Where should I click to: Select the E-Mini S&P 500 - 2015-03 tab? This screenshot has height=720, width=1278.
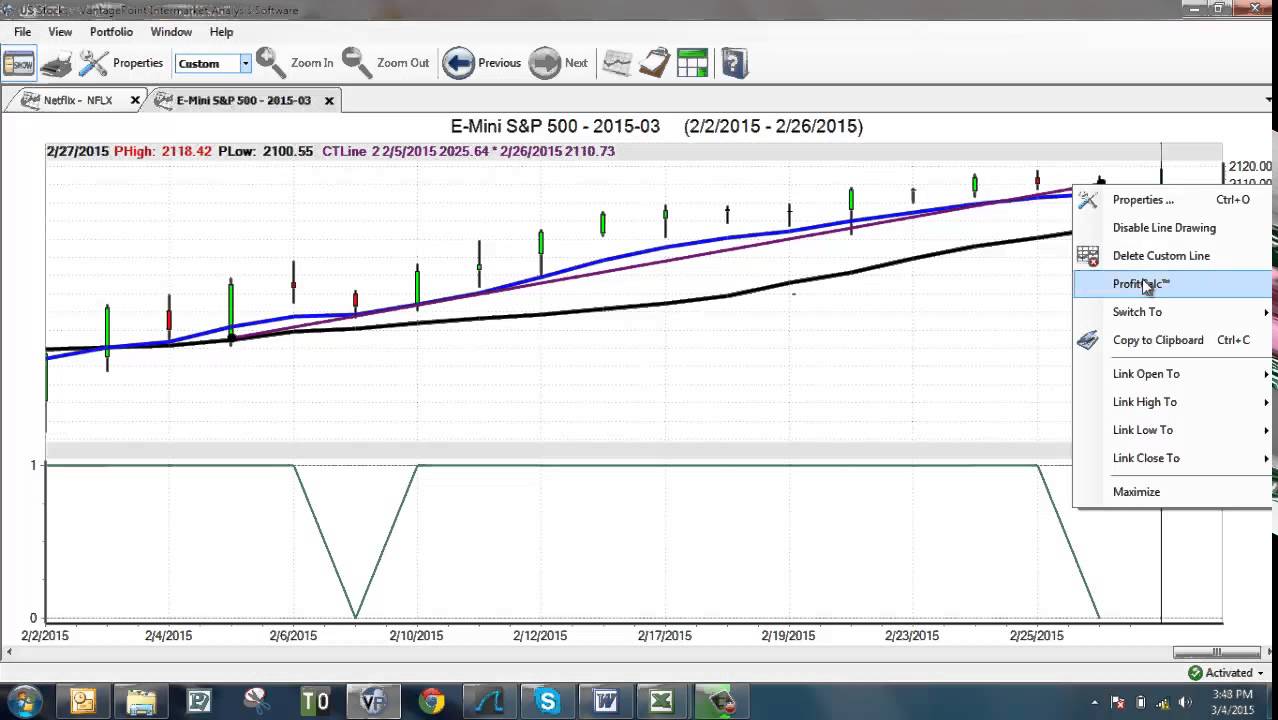243,100
